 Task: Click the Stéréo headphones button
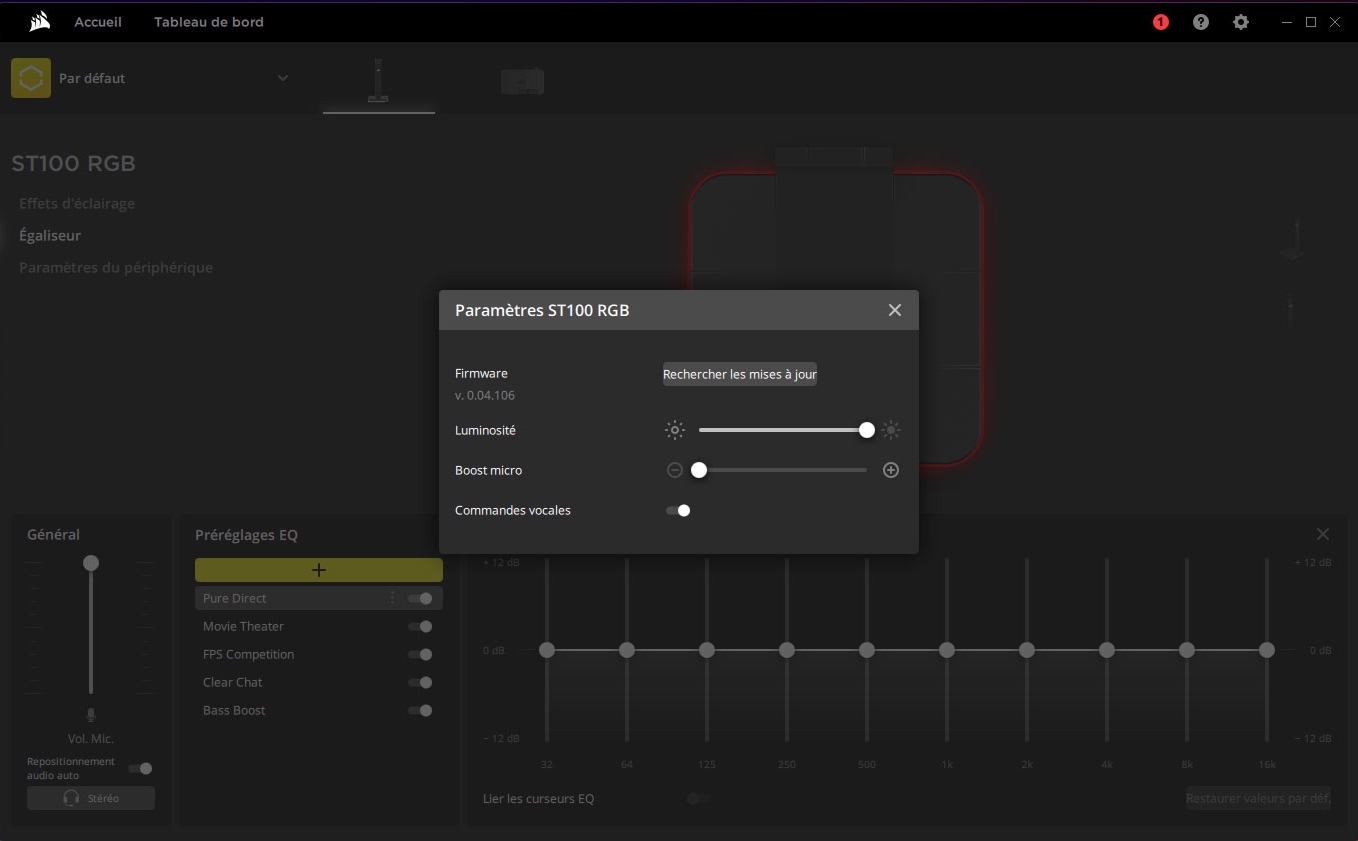[91, 798]
